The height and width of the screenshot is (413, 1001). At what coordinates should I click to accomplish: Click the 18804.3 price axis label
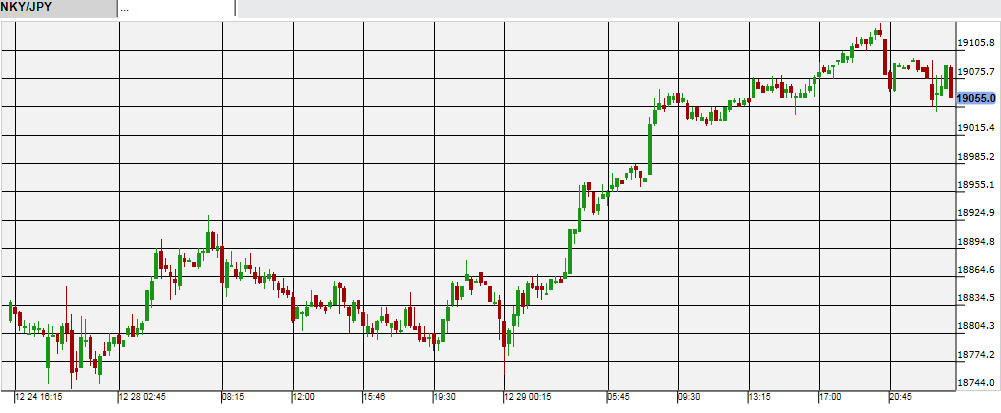(976, 326)
